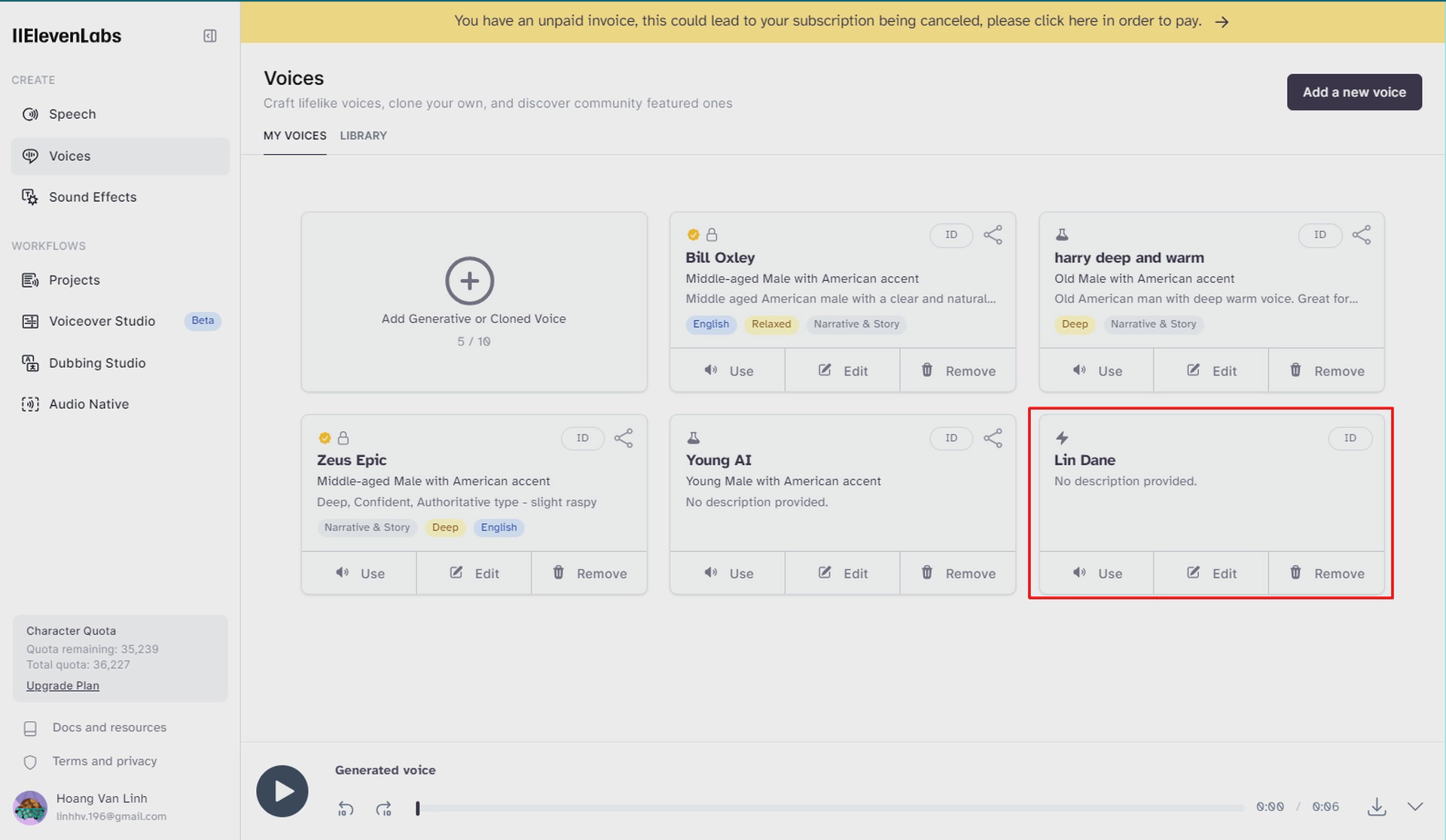Click the English tag on Bill Oxley
Image resolution: width=1446 pixels, height=840 pixels.
711,324
